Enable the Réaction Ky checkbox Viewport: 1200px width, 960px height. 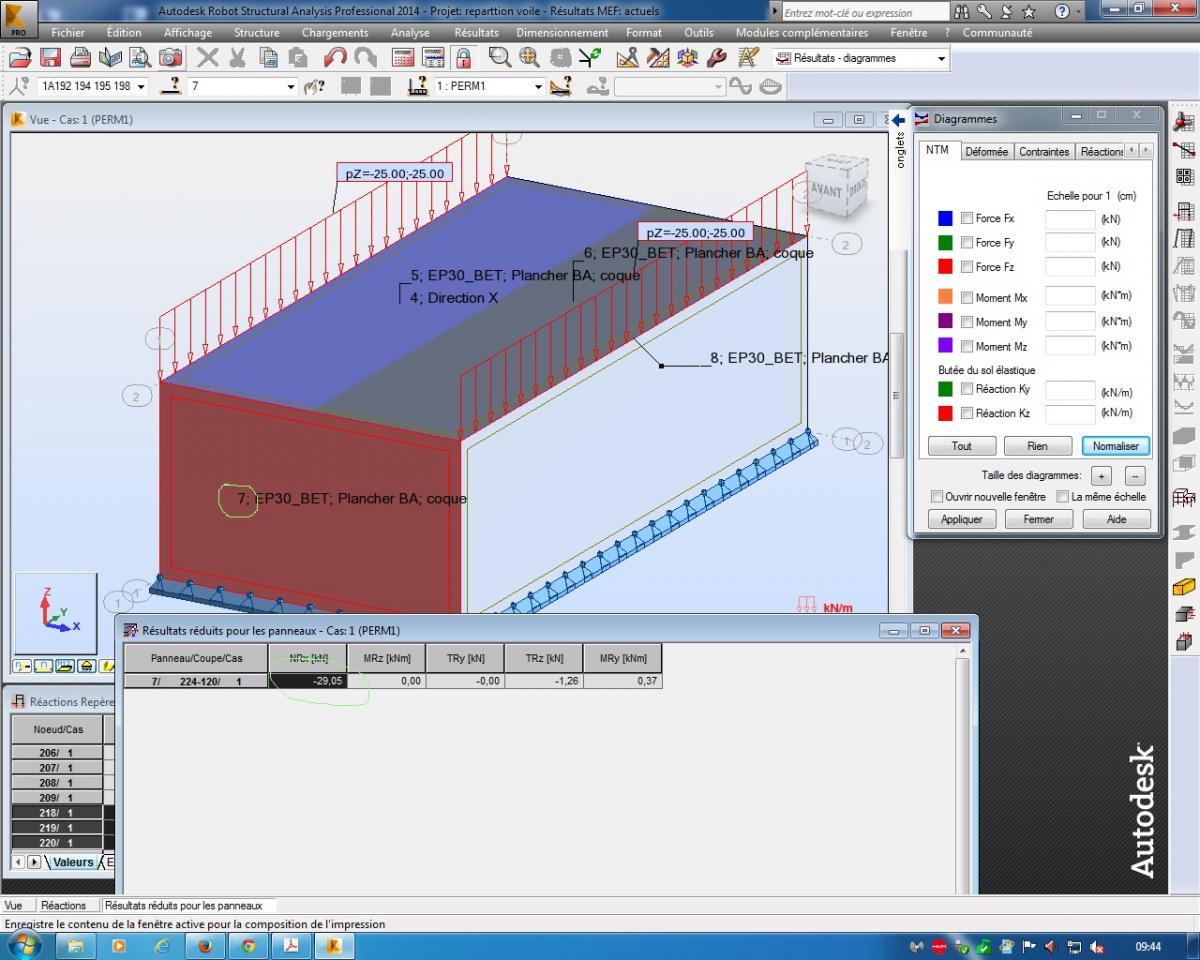click(x=967, y=389)
